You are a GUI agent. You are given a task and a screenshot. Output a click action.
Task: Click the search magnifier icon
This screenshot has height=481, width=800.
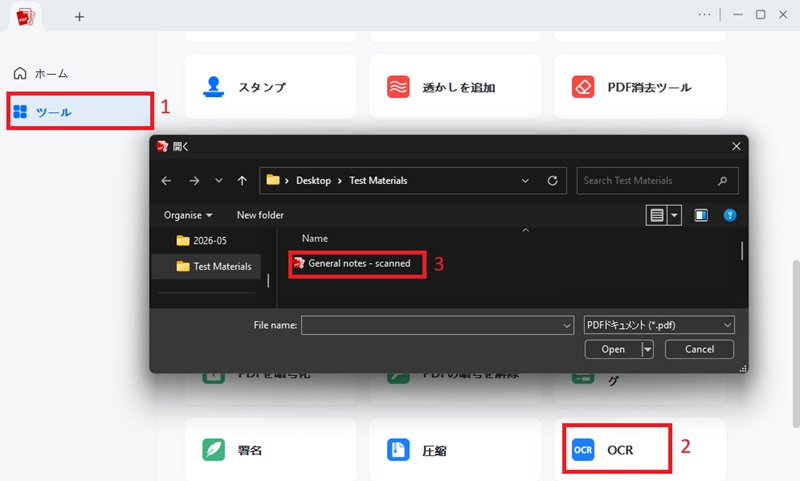[x=722, y=181]
